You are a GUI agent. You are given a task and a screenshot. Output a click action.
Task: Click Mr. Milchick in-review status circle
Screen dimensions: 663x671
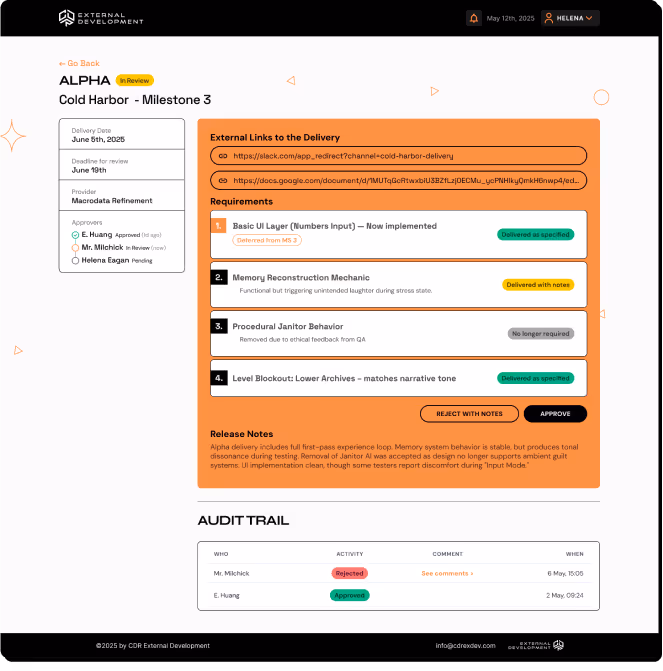[x=75, y=248]
